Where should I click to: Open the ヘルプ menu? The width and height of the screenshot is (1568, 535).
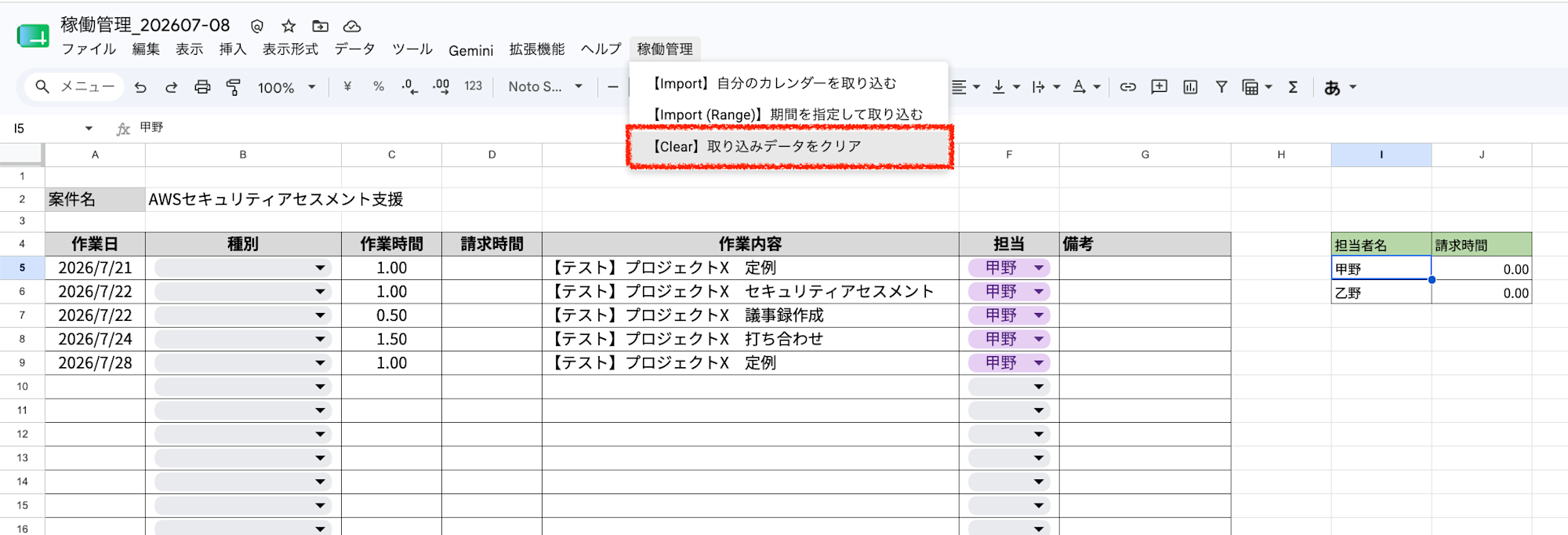coord(601,49)
